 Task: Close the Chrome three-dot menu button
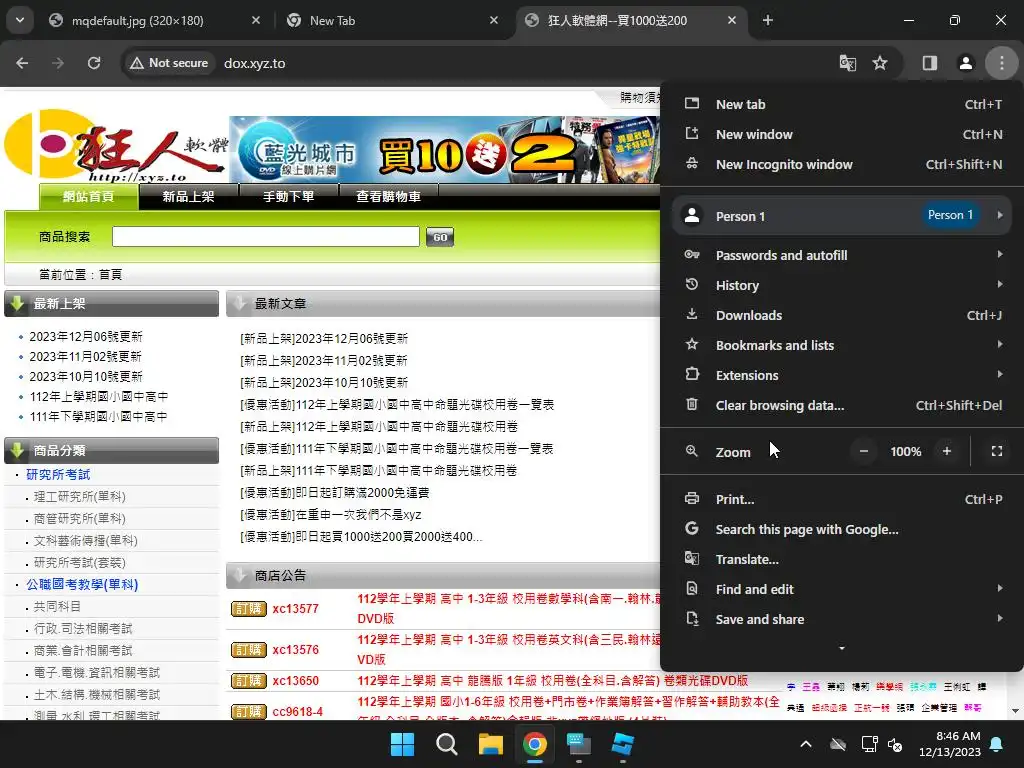[1001, 63]
